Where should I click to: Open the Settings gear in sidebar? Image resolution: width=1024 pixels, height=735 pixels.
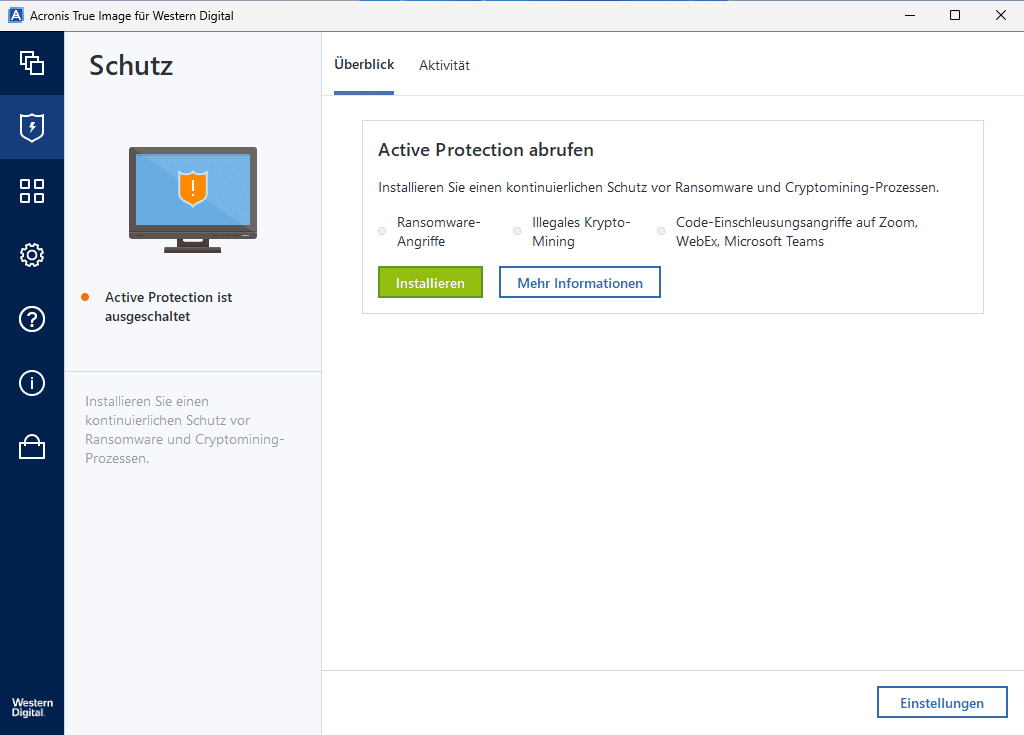tap(32, 255)
